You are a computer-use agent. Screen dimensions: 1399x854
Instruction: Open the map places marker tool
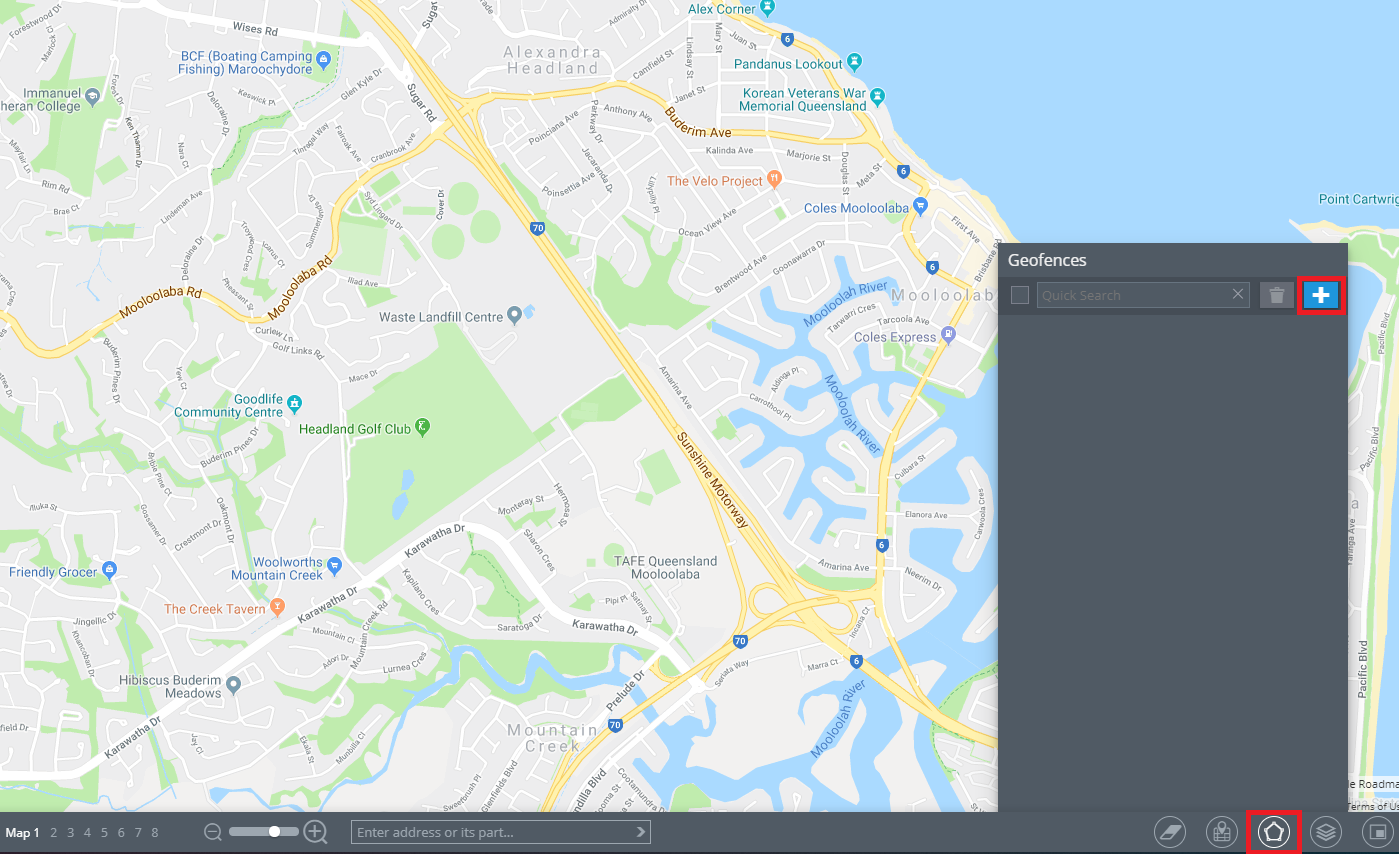(x=1221, y=831)
